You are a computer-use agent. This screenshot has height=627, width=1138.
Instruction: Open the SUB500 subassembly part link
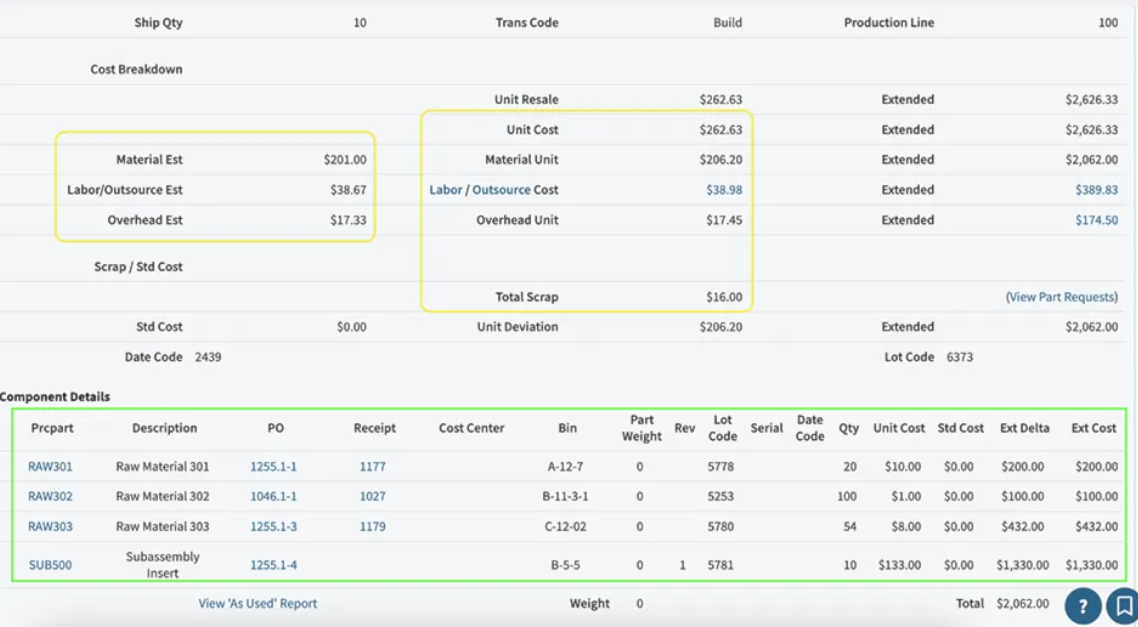click(x=50, y=565)
